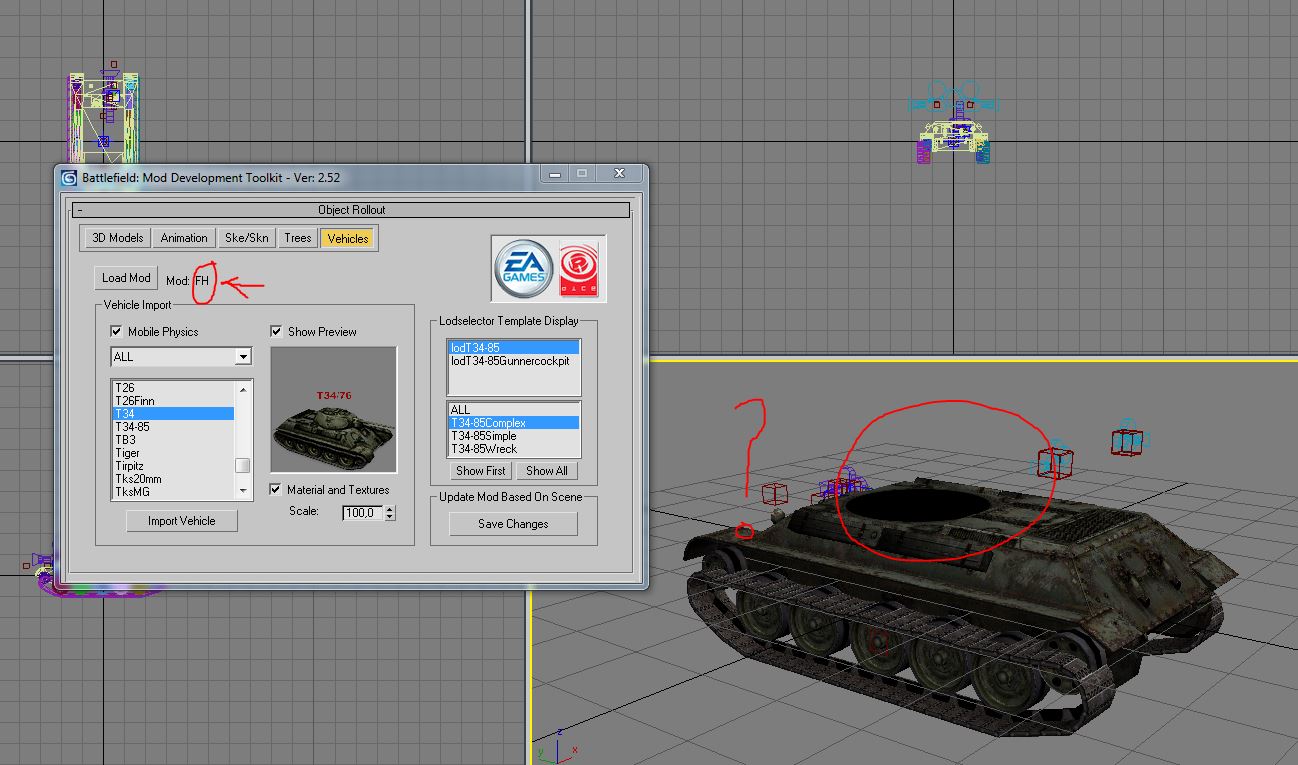Image resolution: width=1298 pixels, height=765 pixels.
Task: Click the Save Changes button
Action: coord(513,524)
